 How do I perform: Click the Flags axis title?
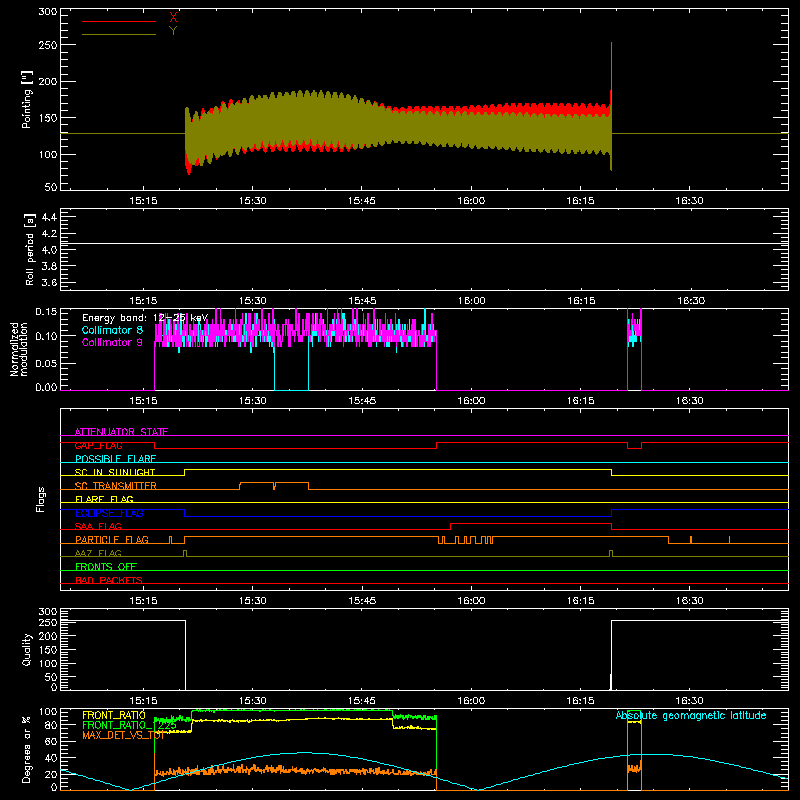[x=41, y=499]
